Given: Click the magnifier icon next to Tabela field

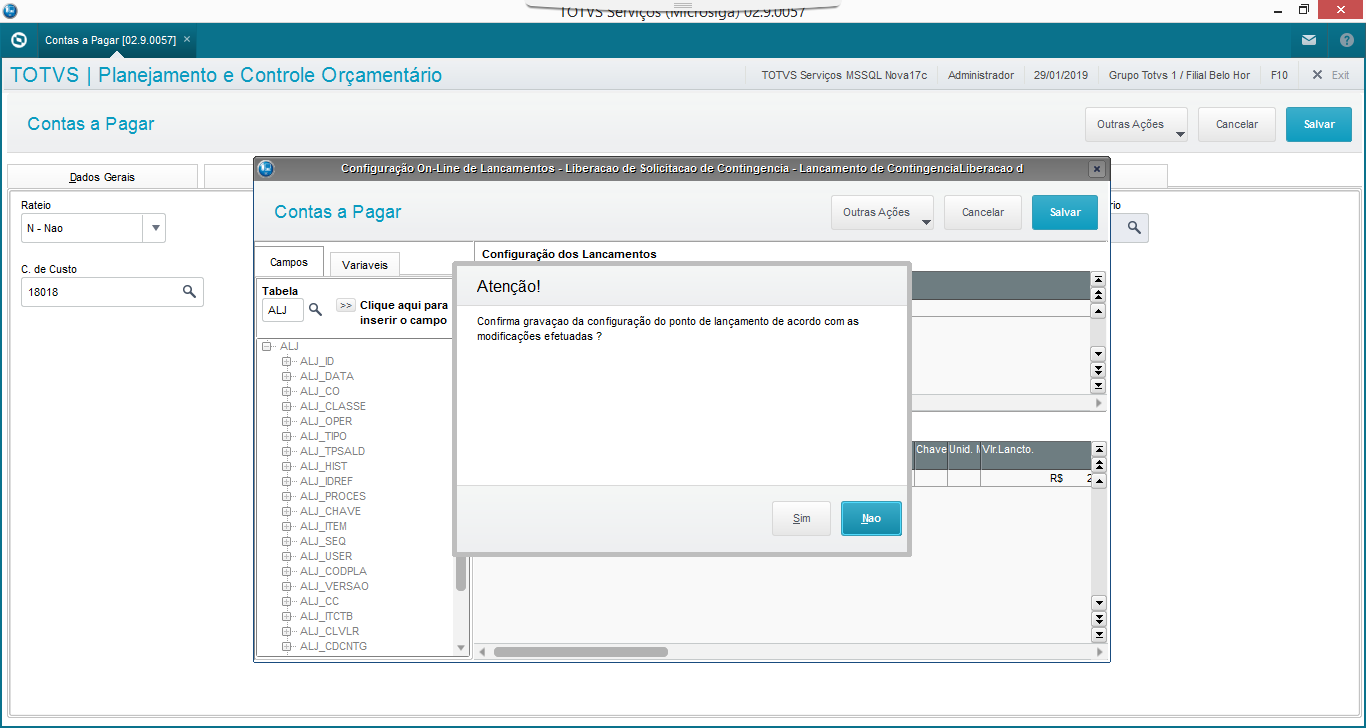Looking at the screenshot, I should click(315, 310).
